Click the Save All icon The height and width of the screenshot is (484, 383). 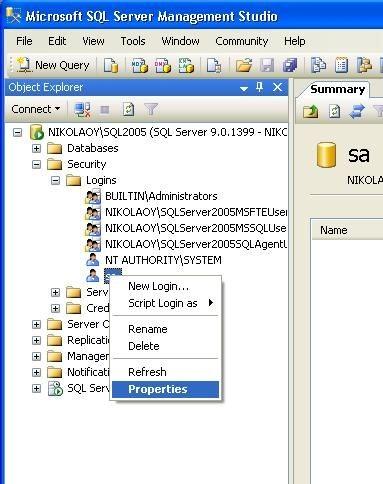coord(290,65)
